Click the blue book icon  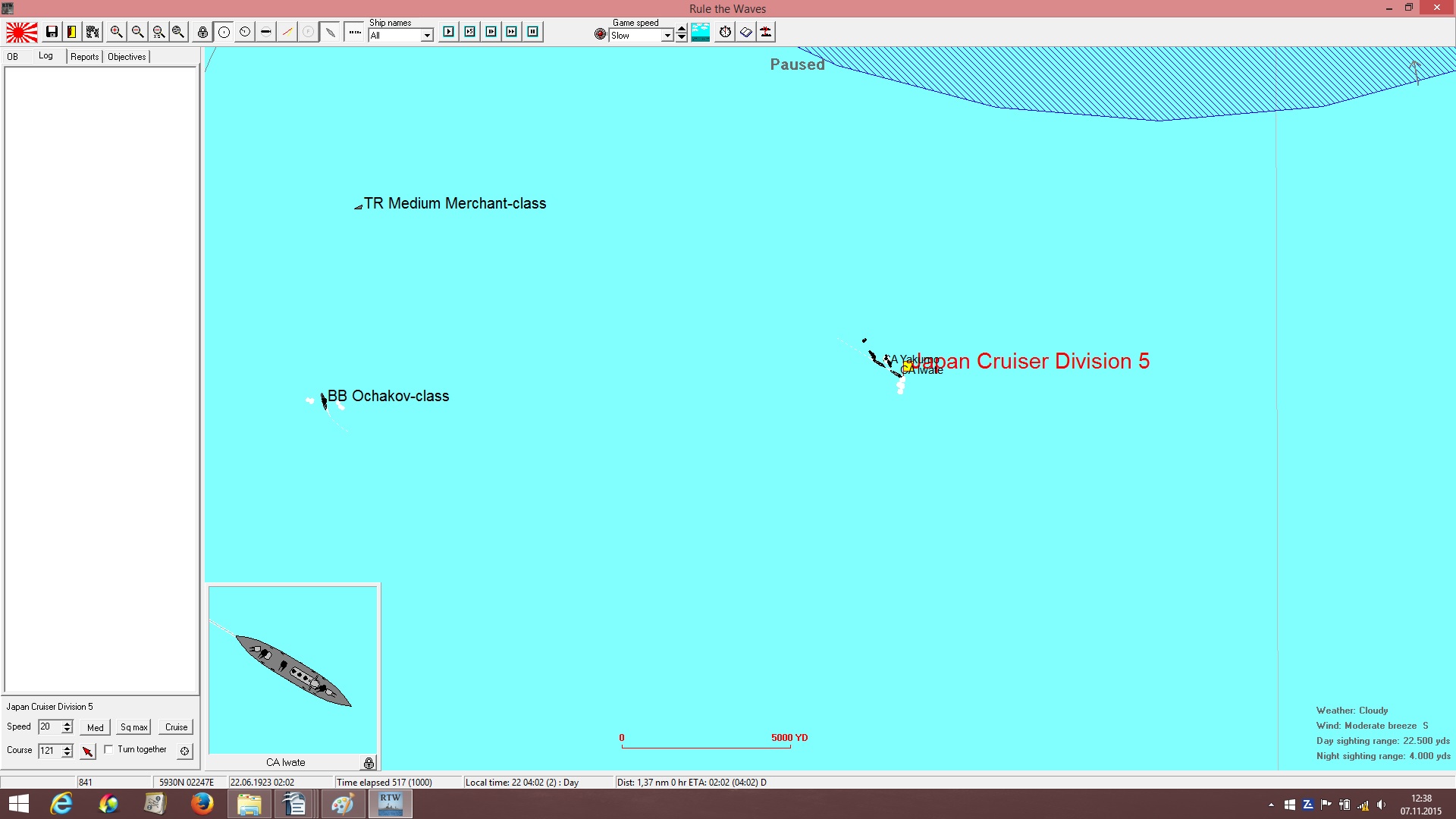[746, 32]
